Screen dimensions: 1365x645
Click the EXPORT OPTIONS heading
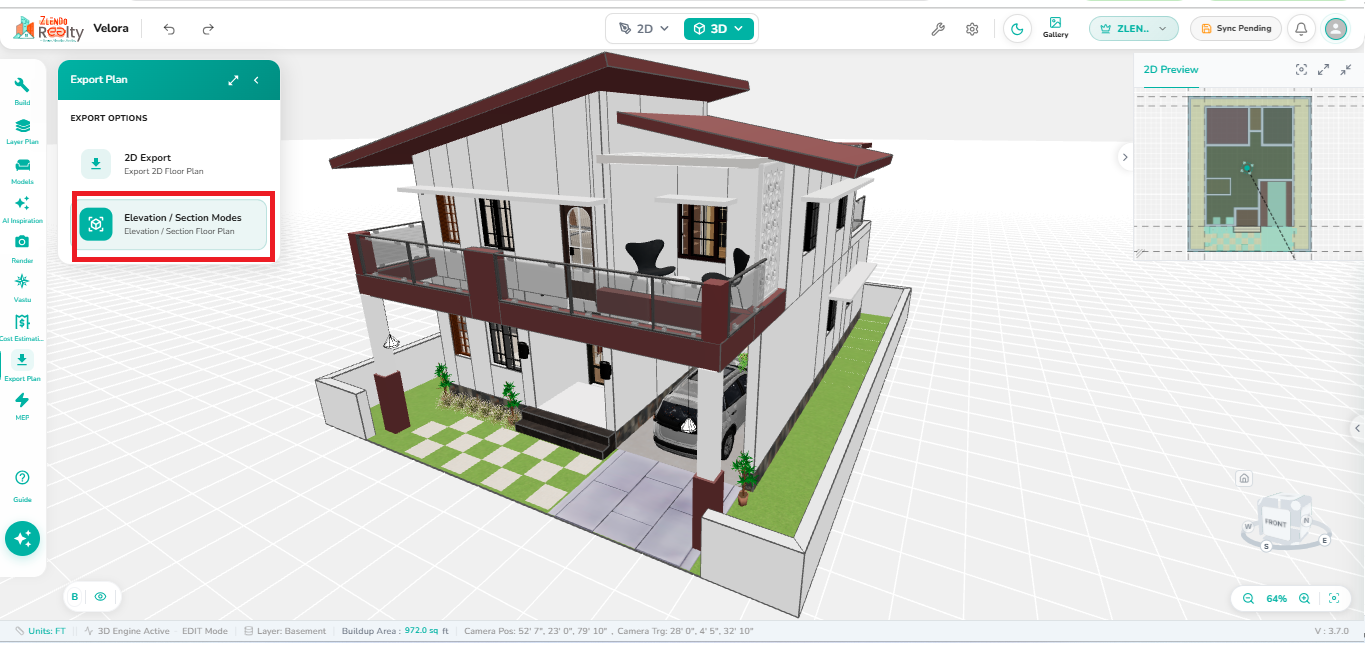(108, 118)
